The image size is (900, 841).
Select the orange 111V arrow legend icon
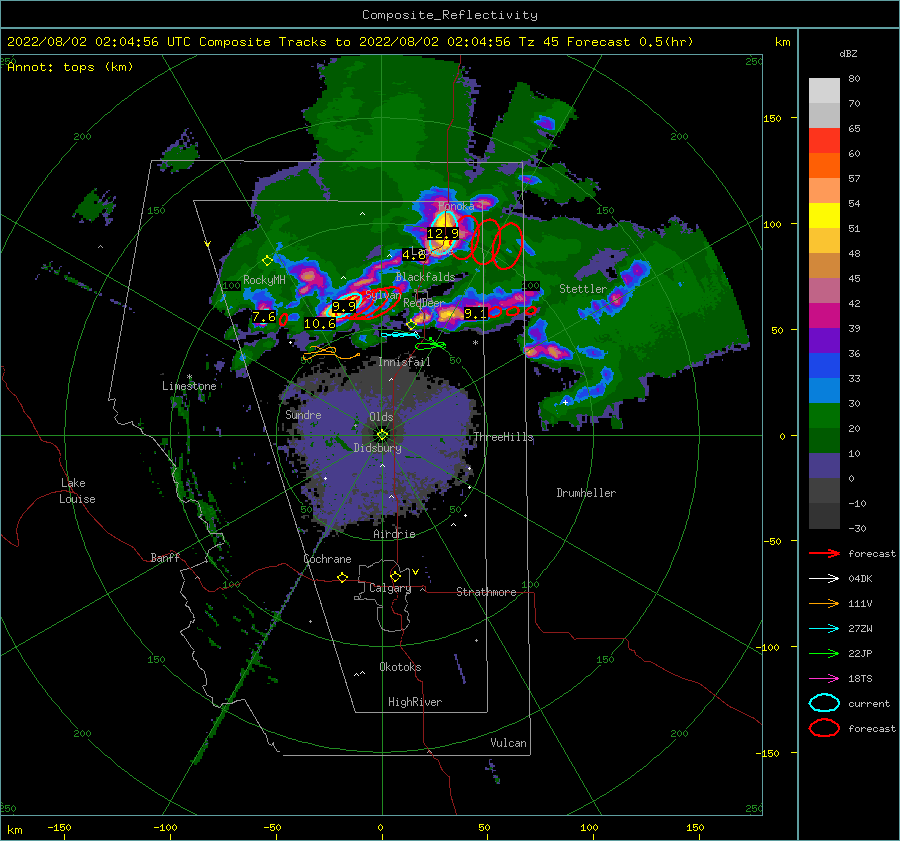click(x=824, y=603)
